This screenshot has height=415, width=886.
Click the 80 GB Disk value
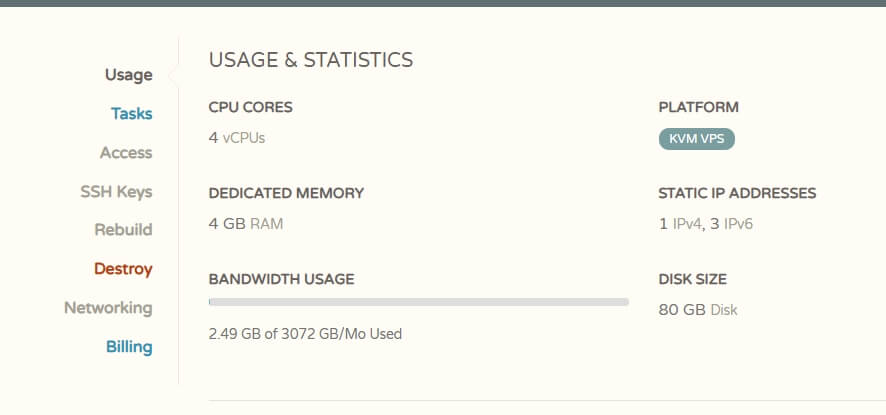(x=697, y=310)
